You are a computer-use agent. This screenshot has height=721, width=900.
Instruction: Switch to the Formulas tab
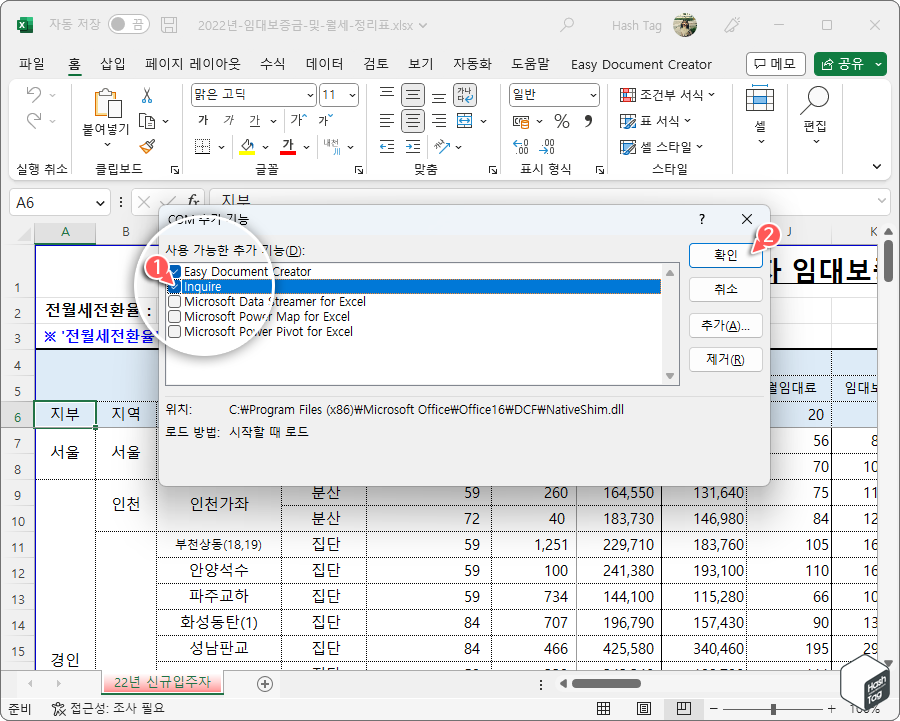pyautogui.click(x=272, y=64)
